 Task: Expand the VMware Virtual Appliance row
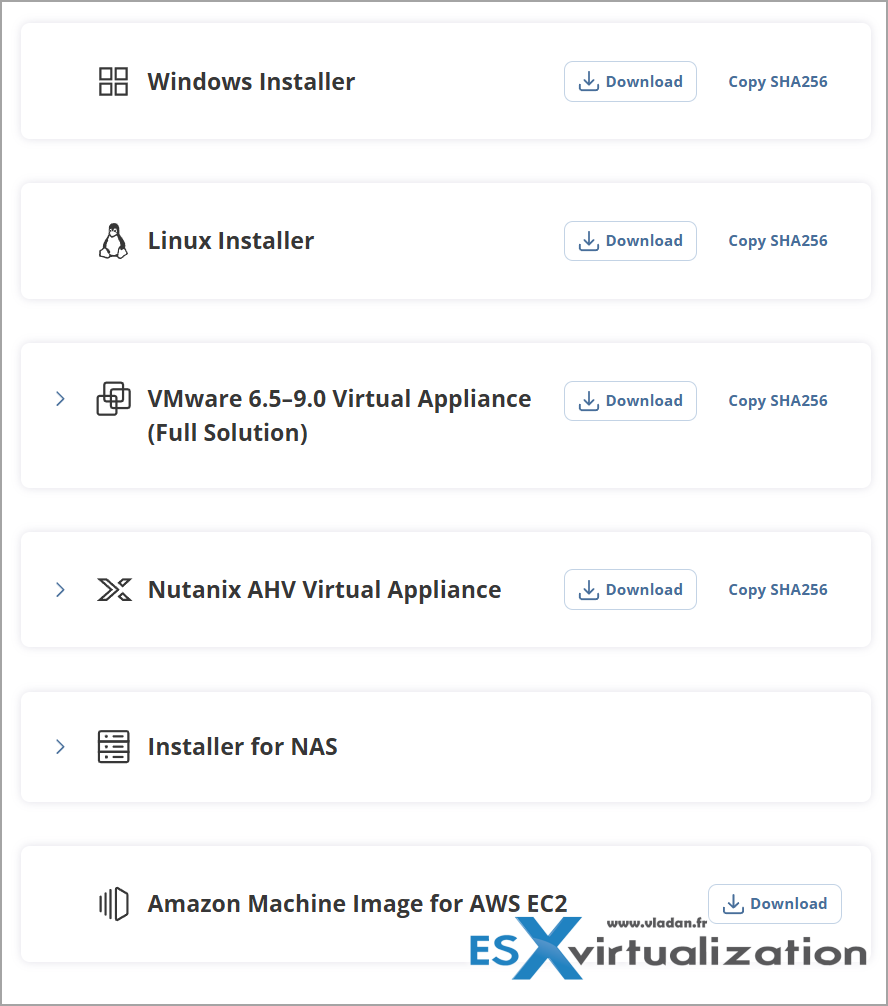tap(60, 399)
